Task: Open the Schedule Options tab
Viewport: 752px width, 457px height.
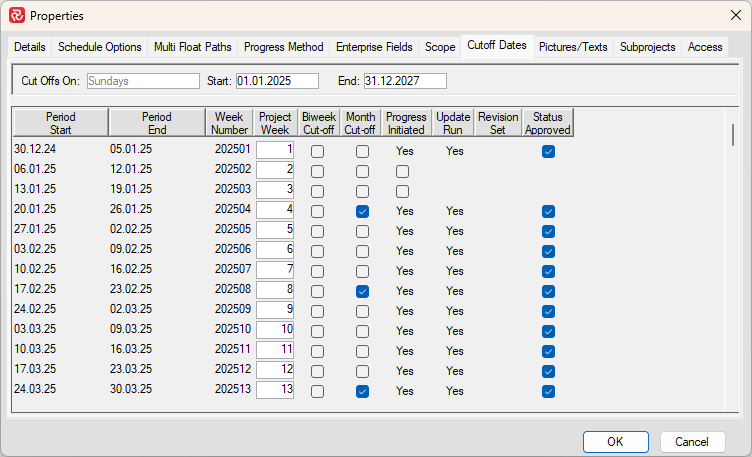Action: [100, 47]
